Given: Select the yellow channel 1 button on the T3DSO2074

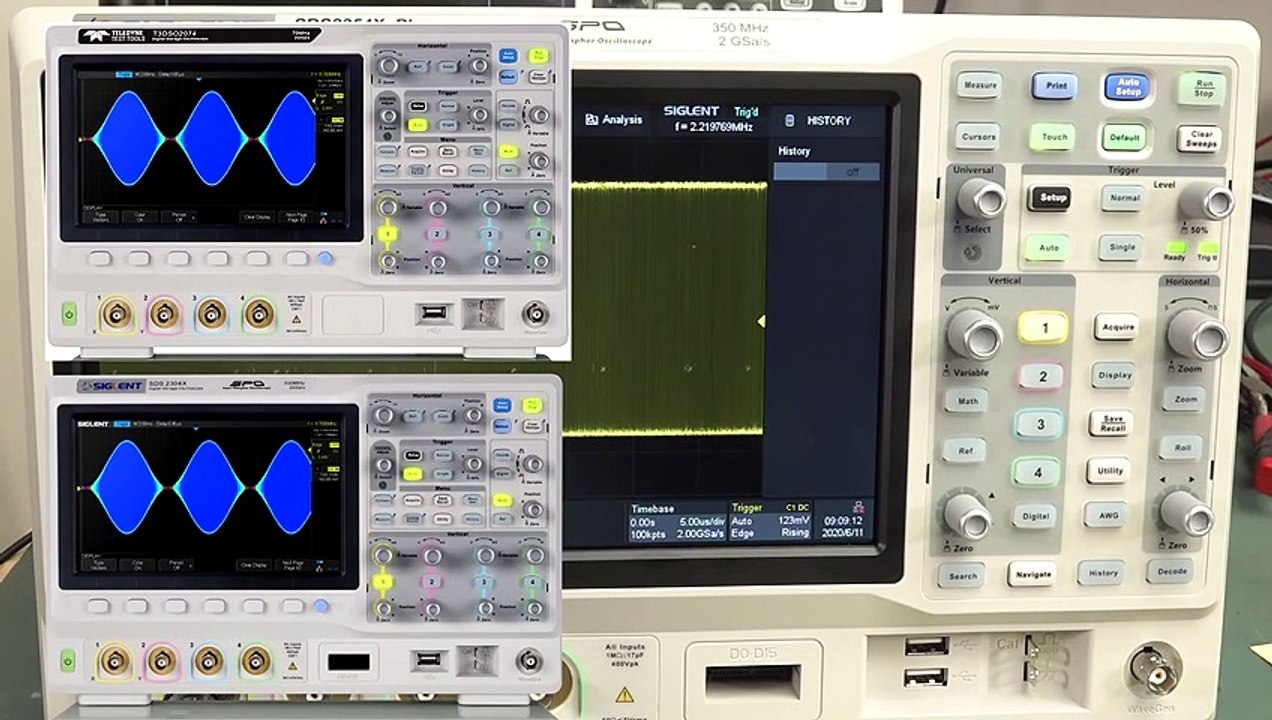Looking at the screenshot, I should tap(386, 233).
